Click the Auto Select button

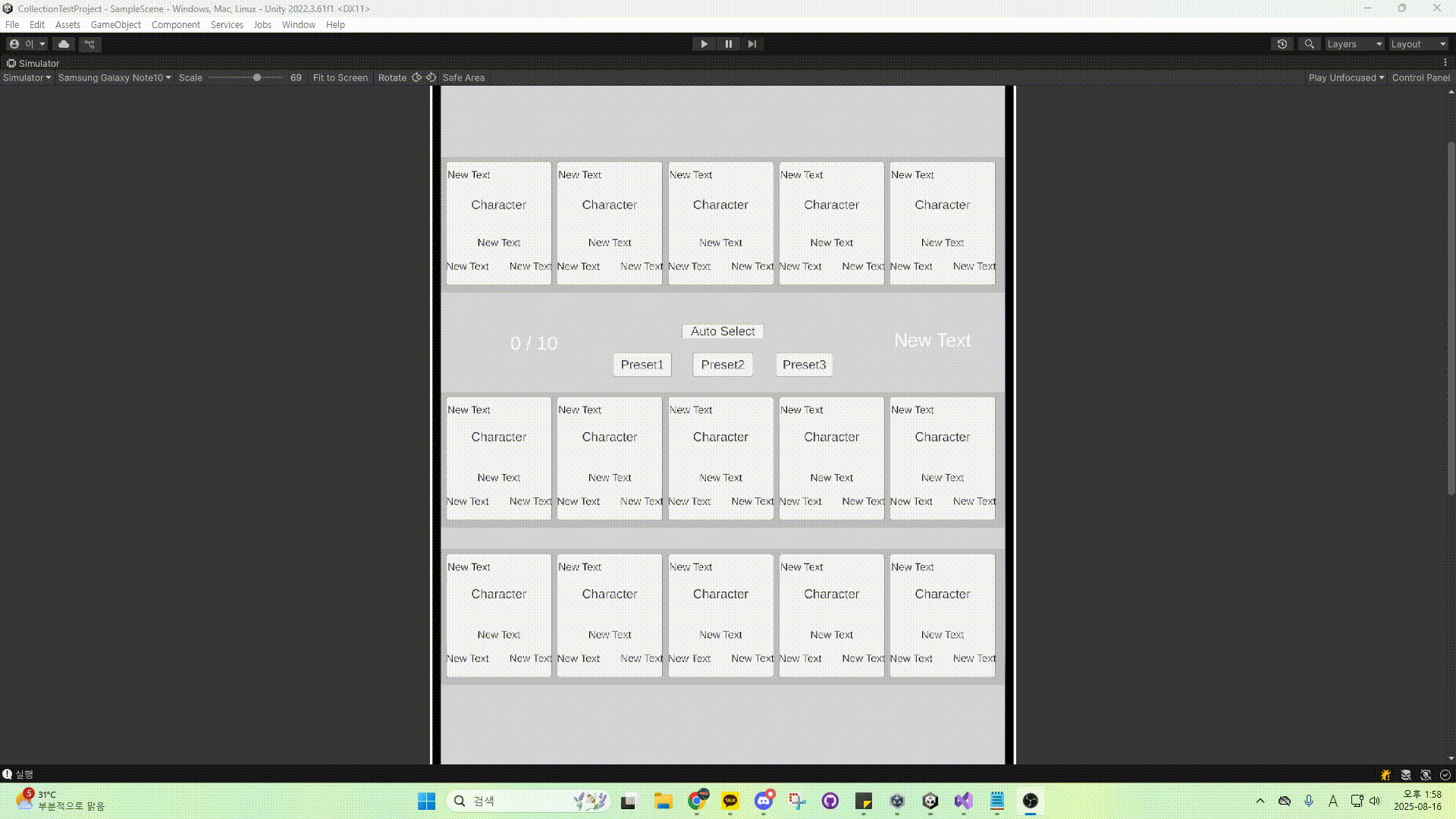722,331
